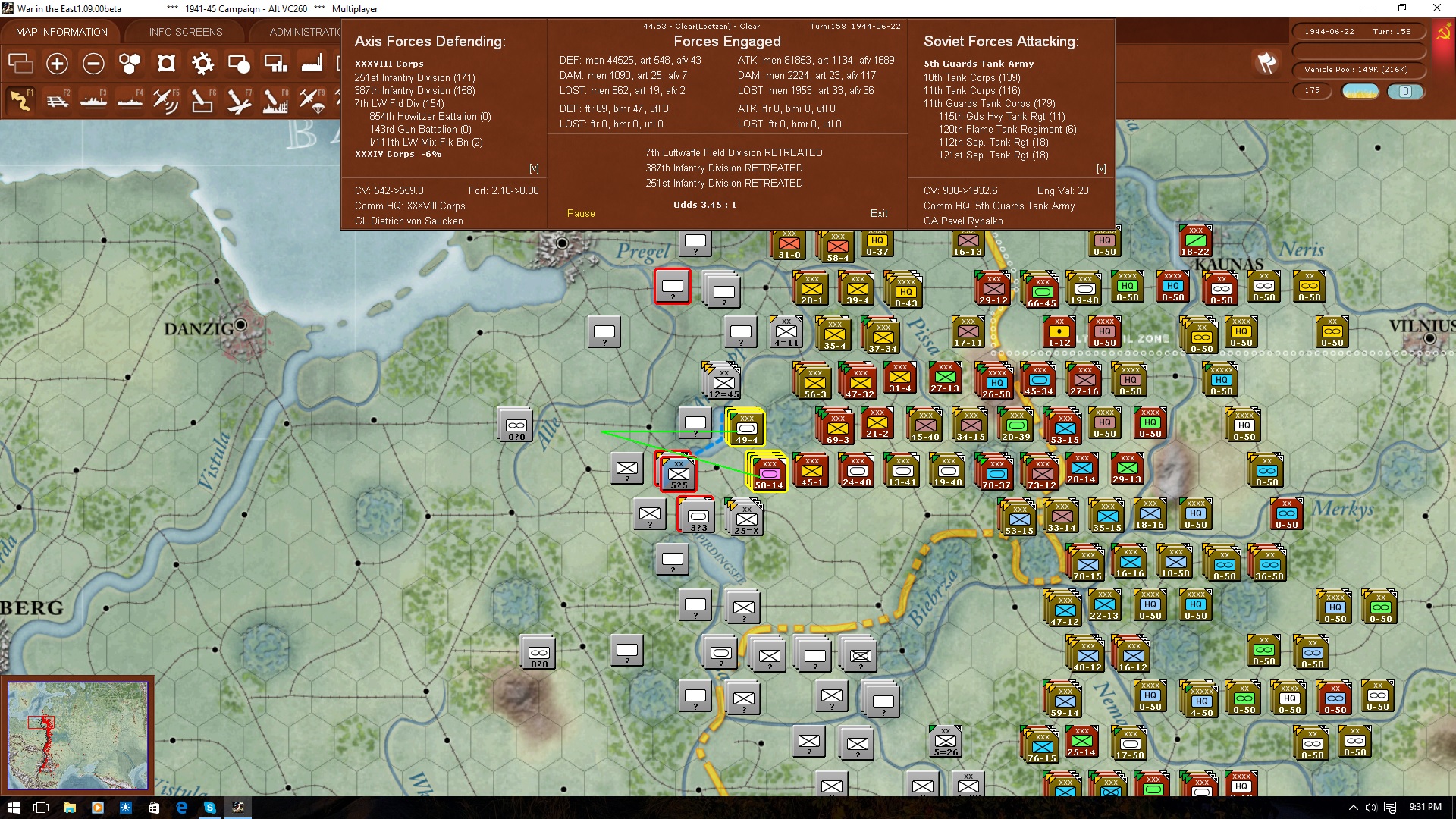Toggle the counter bar-chart supply icon
This screenshot has height=819, width=1456.
tap(275, 64)
